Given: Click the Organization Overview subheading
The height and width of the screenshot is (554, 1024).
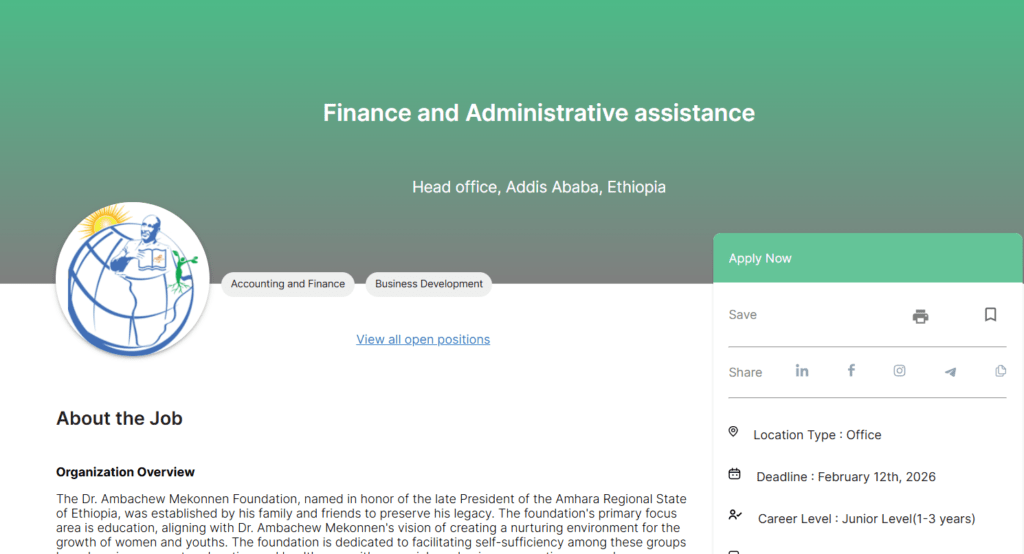Looking at the screenshot, I should pos(125,472).
